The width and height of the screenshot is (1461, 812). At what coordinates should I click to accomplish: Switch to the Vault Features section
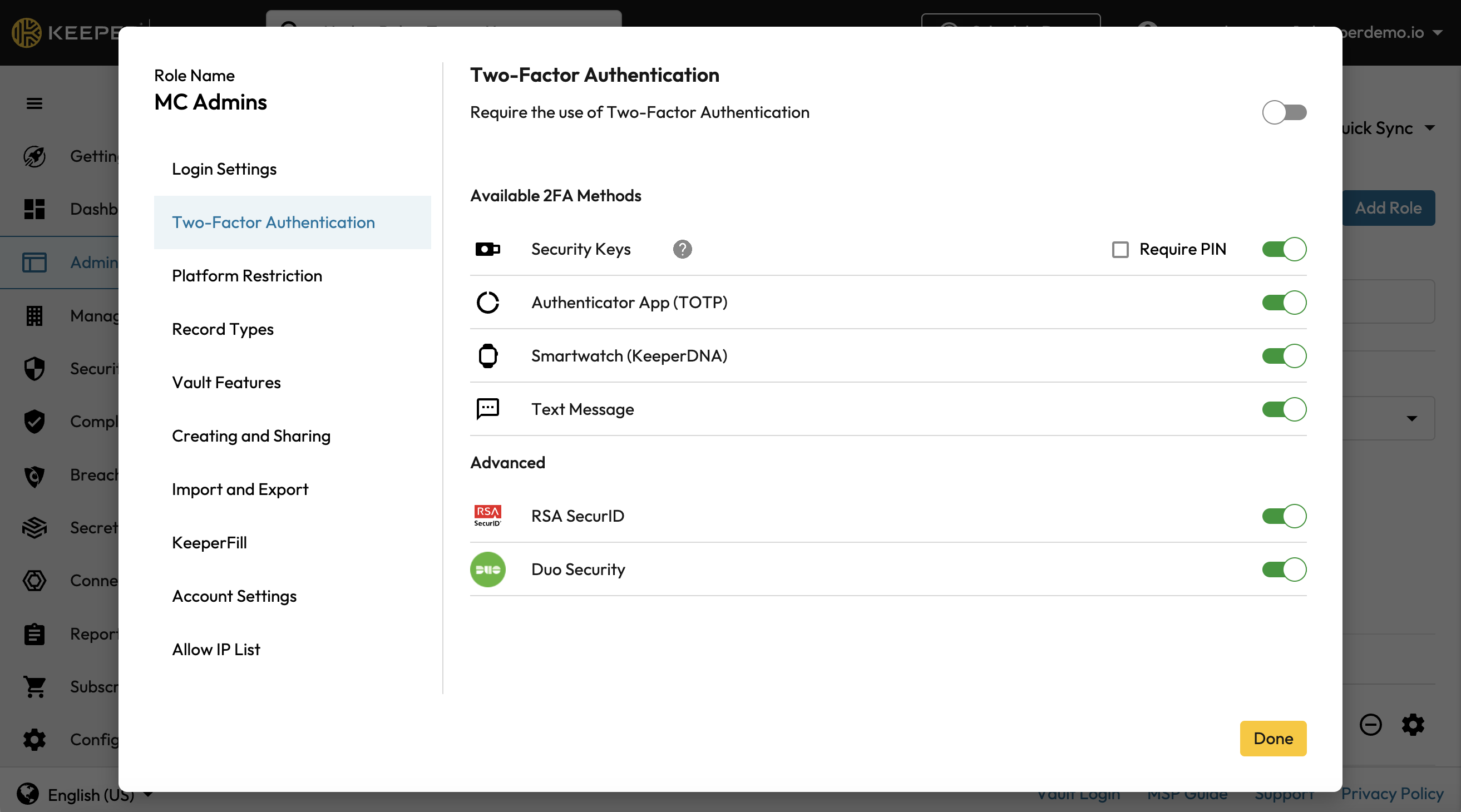click(226, 383)
